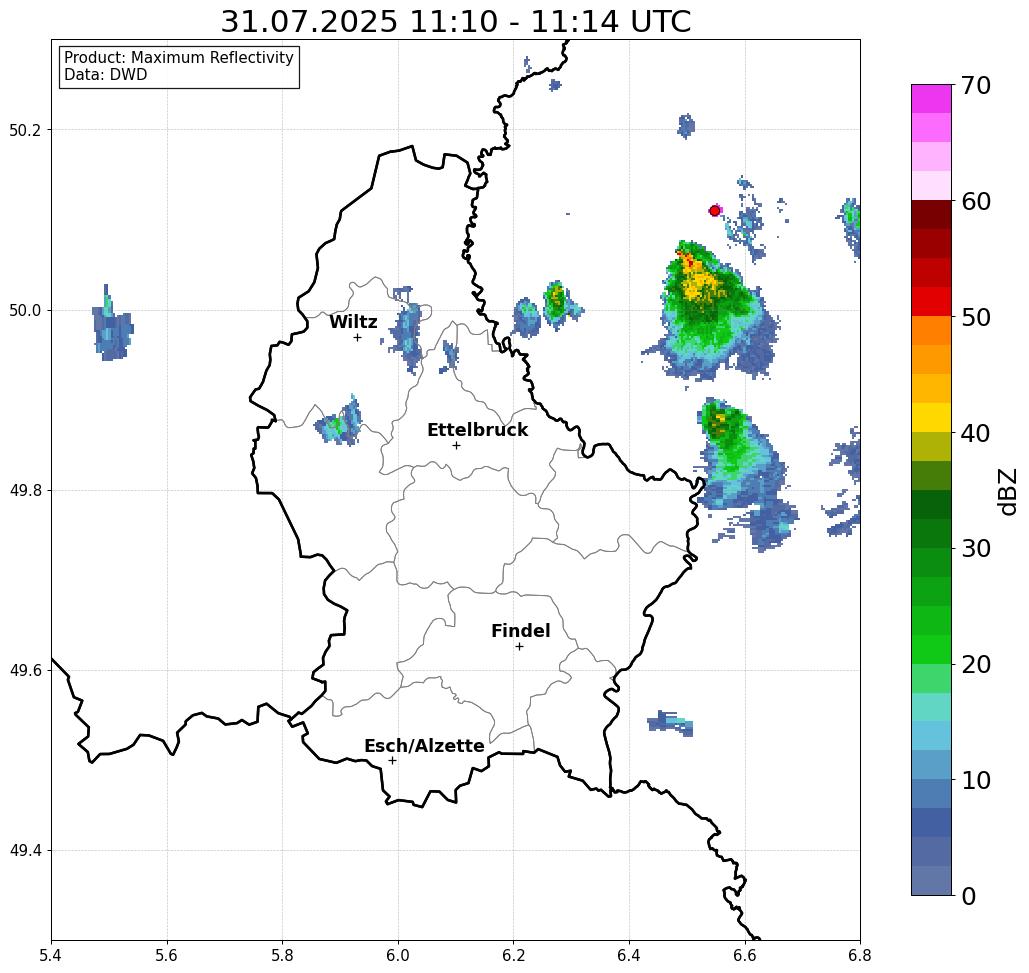Click the colorbar label '30'
The width and height of the screenshot is (1029, 973).
click(975, 549)
